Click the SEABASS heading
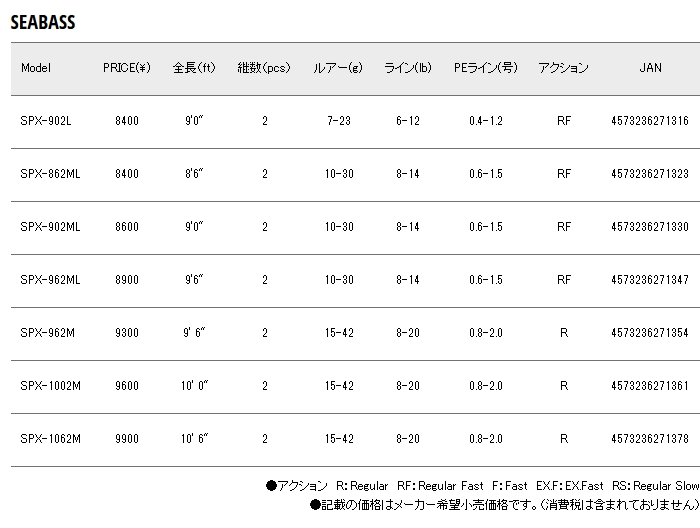700x528 pixels. click(x=43, y=22)
